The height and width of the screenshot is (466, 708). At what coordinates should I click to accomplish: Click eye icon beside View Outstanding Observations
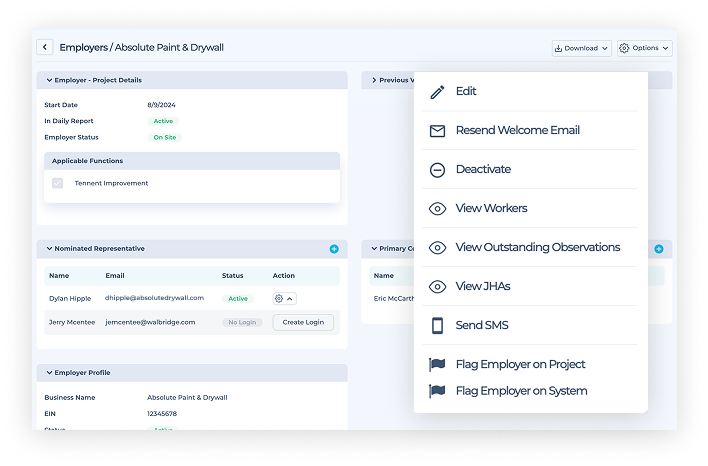pos(437,247)
